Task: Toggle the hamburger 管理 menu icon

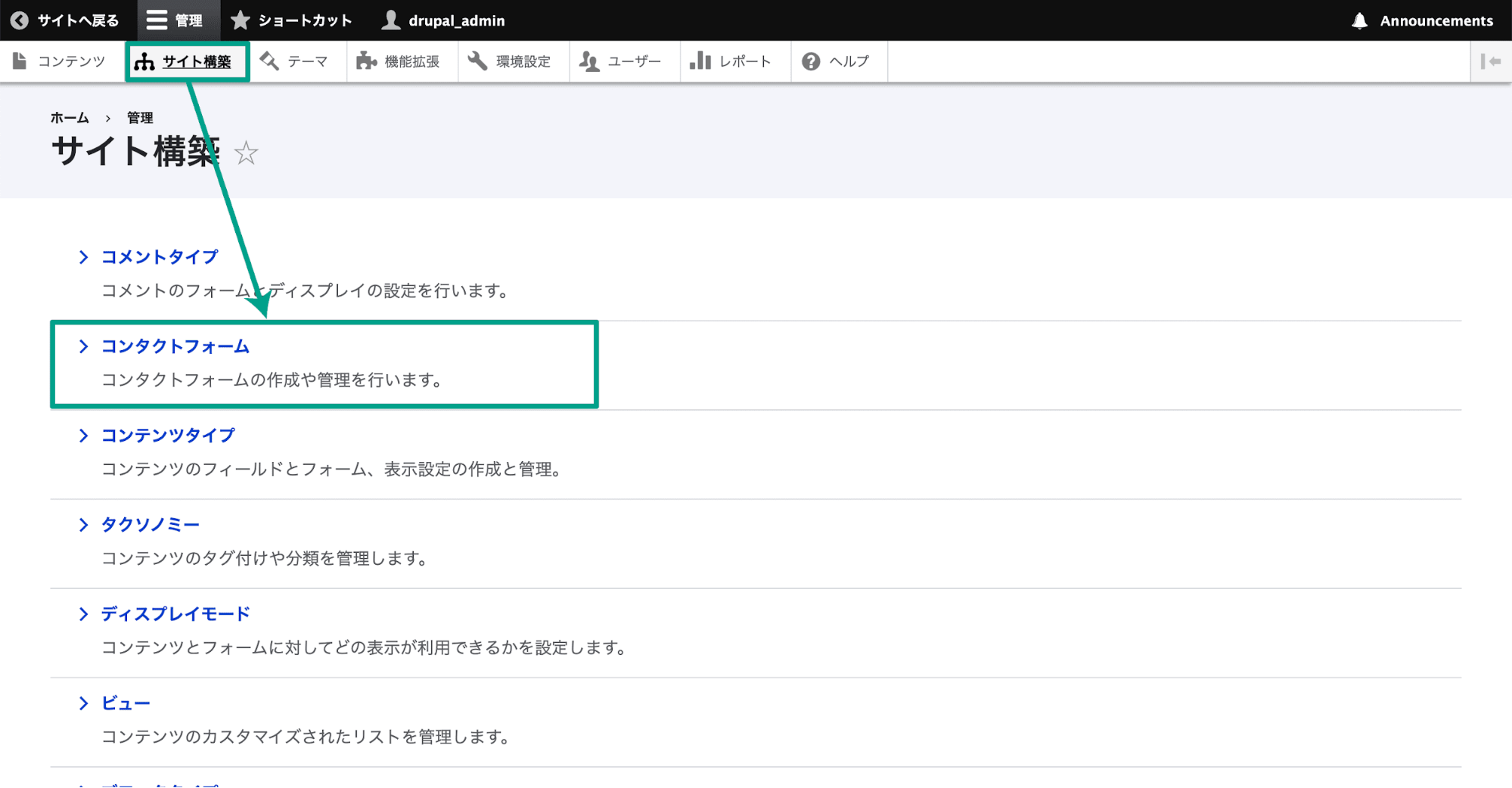Action: pos(157,20)
